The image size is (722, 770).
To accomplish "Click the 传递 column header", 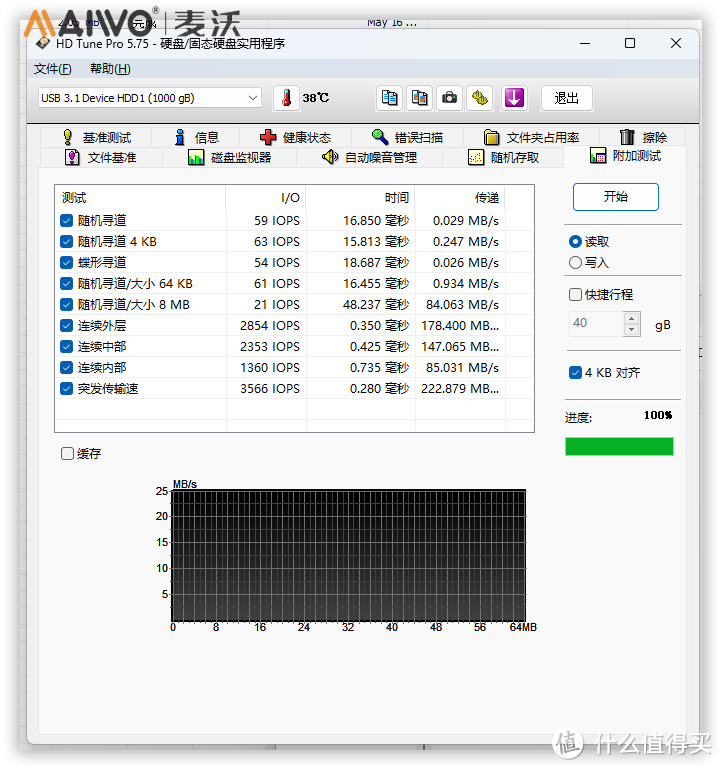I will click(x=460, y=198).
